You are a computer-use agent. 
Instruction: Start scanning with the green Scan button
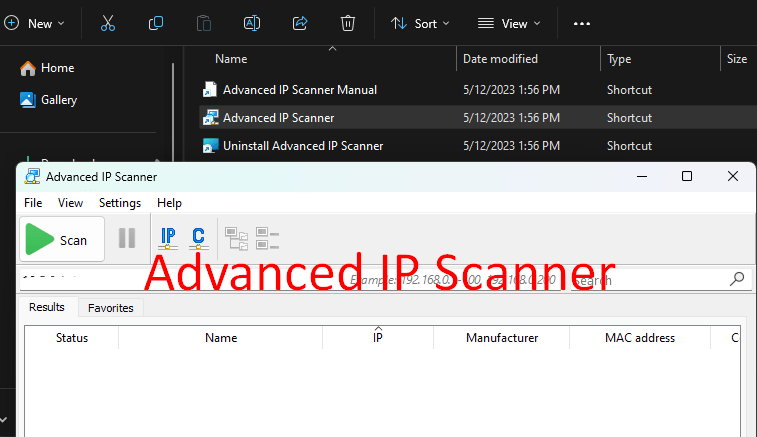tap(62, 239)
